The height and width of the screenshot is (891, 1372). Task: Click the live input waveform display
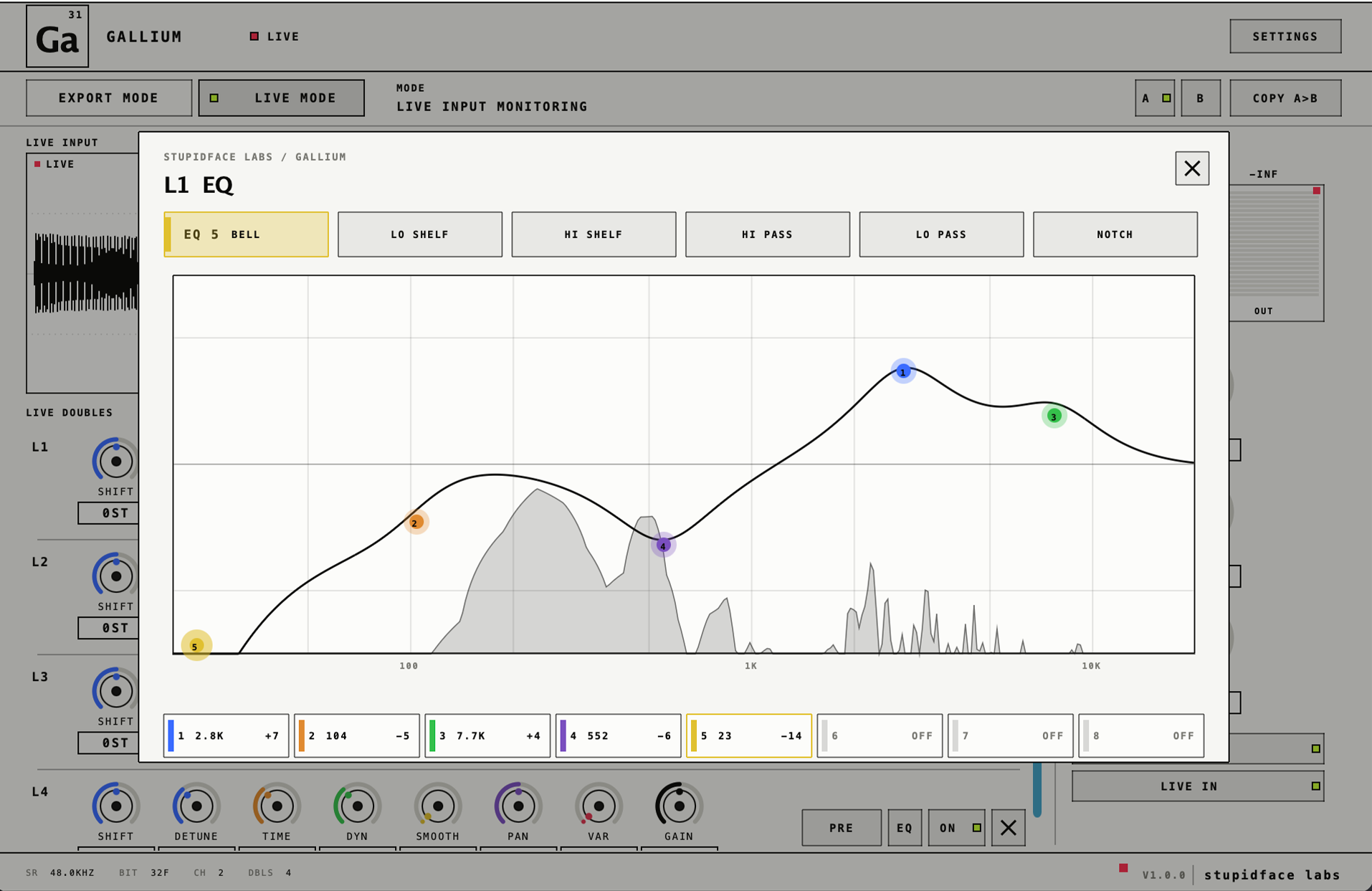[83, 273]
